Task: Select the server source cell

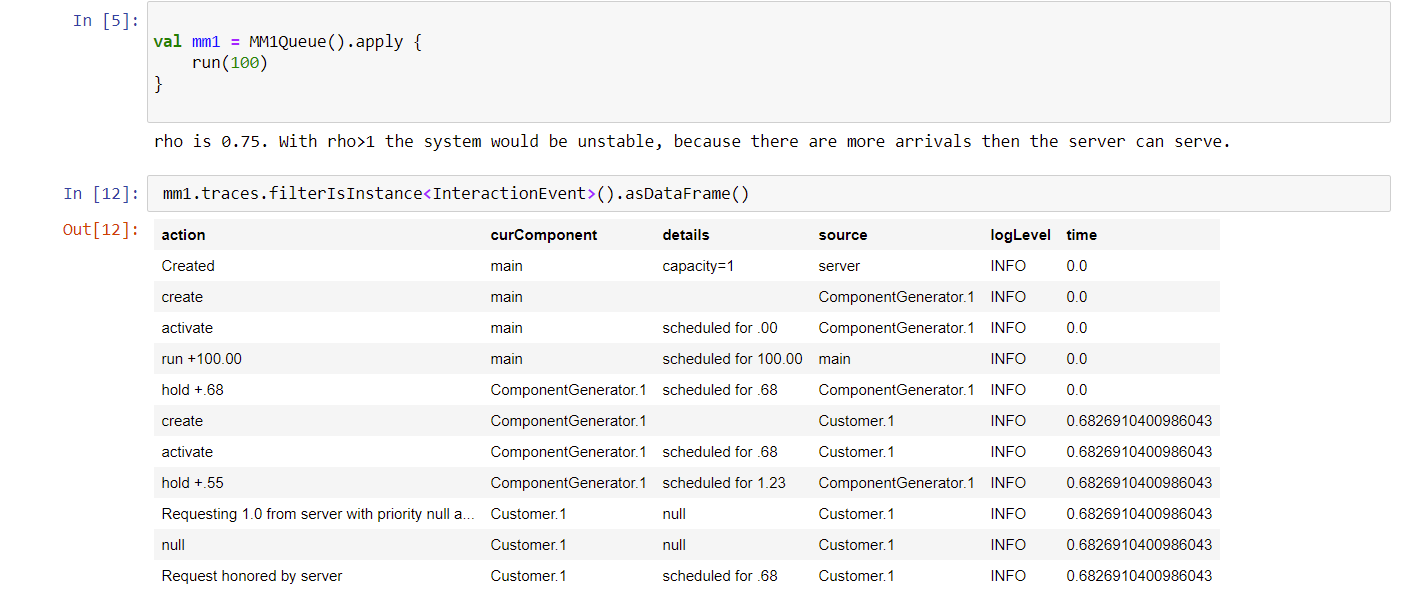Action: point(839,266)
